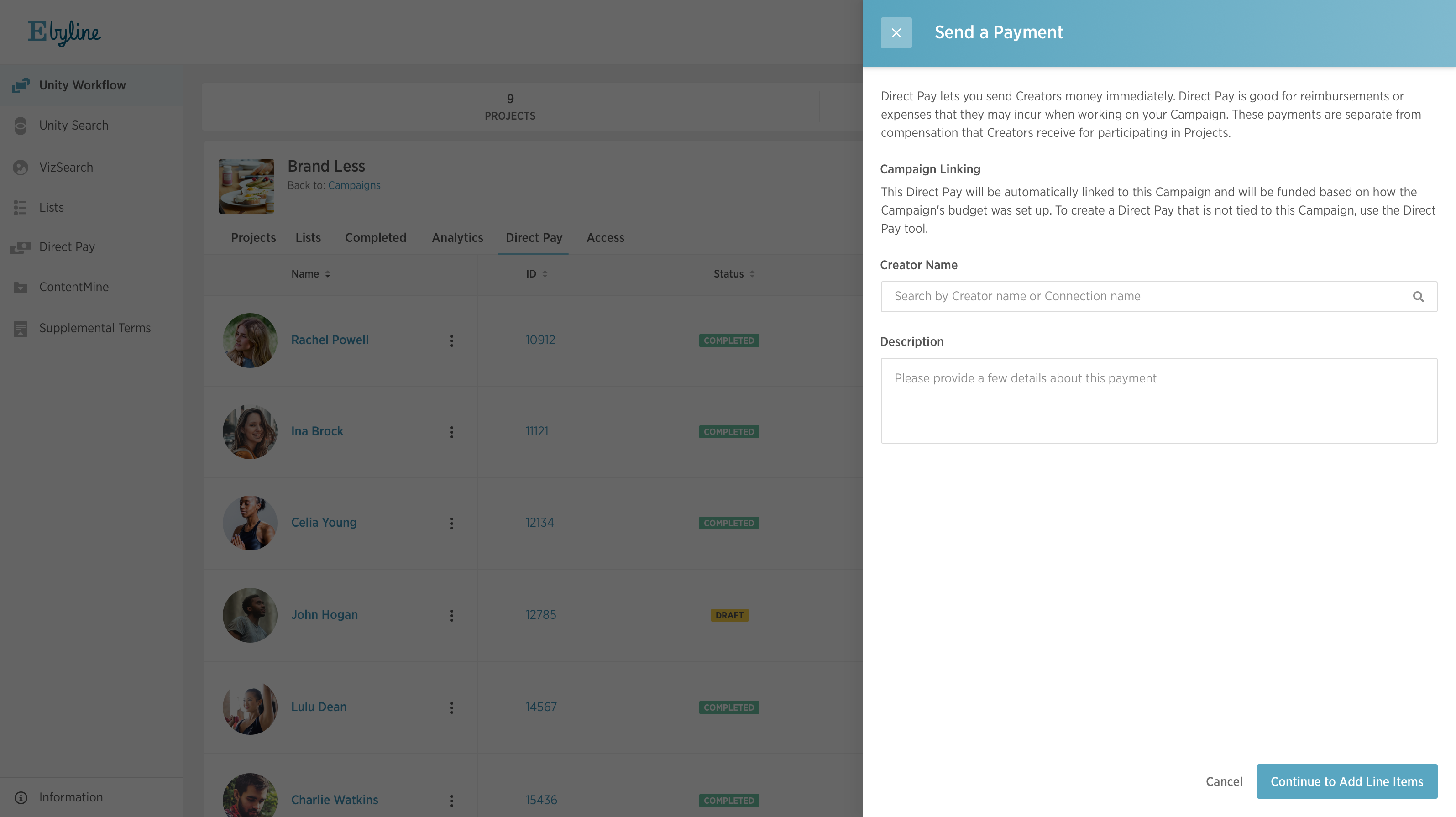Click payment ID 12785
Image resolution: width=1456 pixels, height=817 pixels.
541,615
